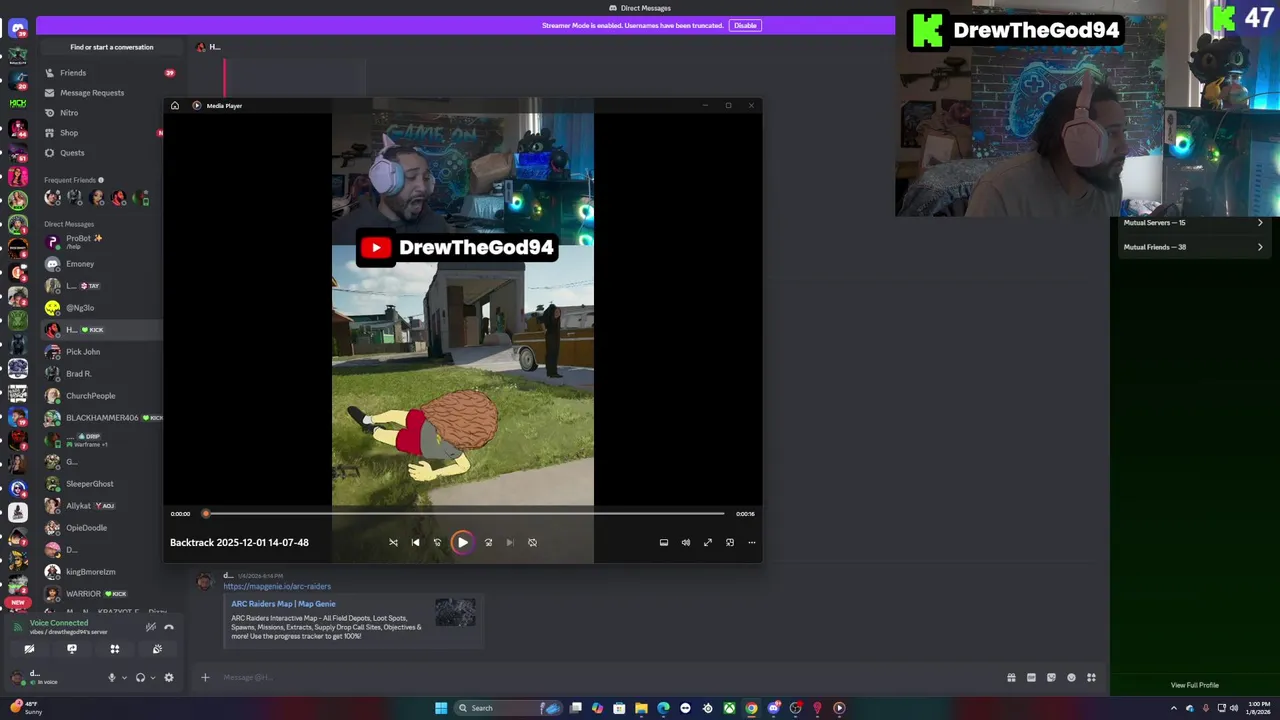This screenshot has width=1280, height=720.
Task: Open Brad R. direct message
Action: pos(100,374)
